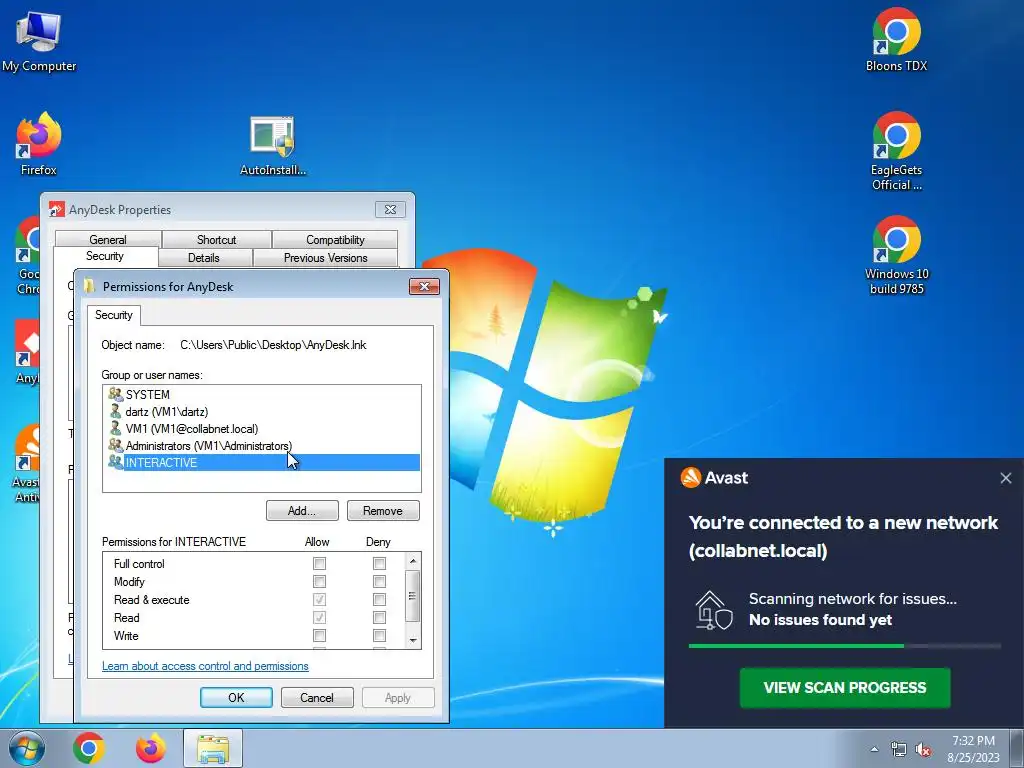Select the AutoInstall desktop icon
This screenshot has width=1024, height=768.
[x=272, y=145]
